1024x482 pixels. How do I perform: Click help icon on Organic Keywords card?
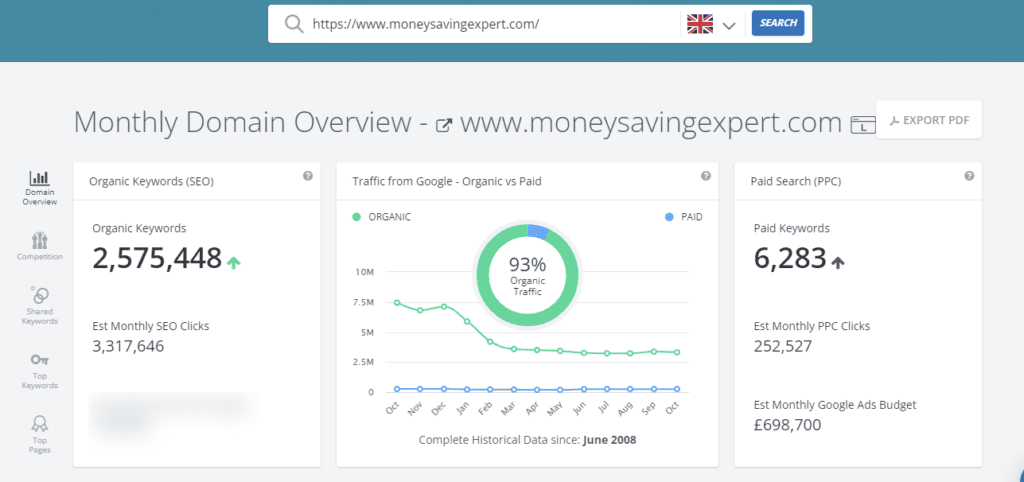click(x=308, y=176)
